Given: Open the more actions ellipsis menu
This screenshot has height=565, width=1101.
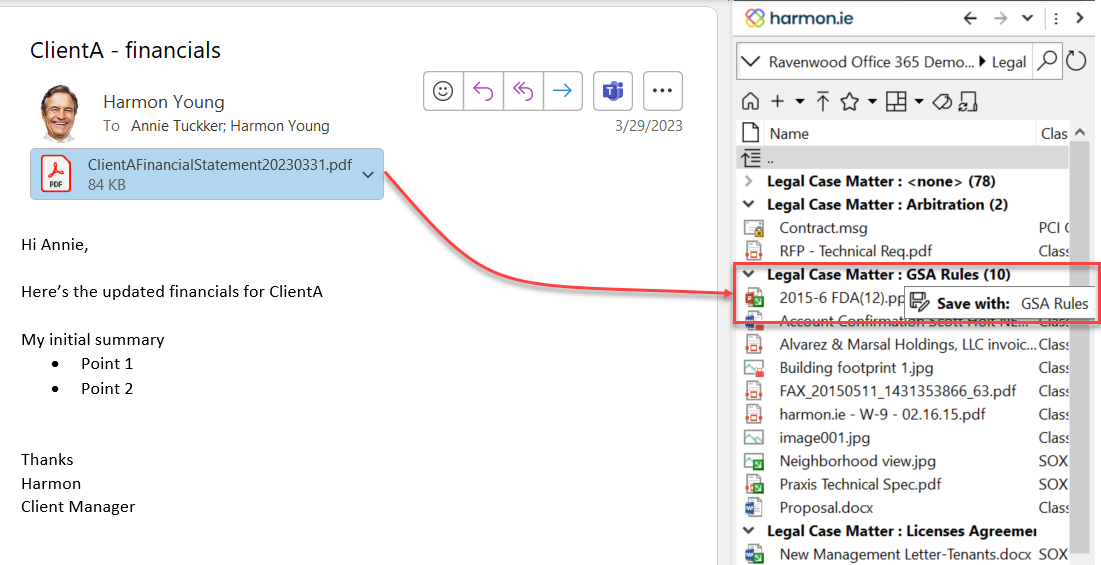Looking at the screenshot, I should pos(663,91).
